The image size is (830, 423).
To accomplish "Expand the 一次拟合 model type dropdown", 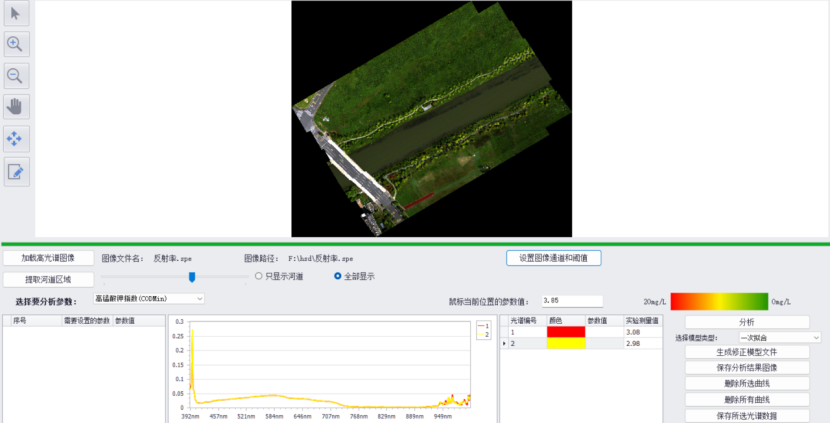I will point(779,338).
